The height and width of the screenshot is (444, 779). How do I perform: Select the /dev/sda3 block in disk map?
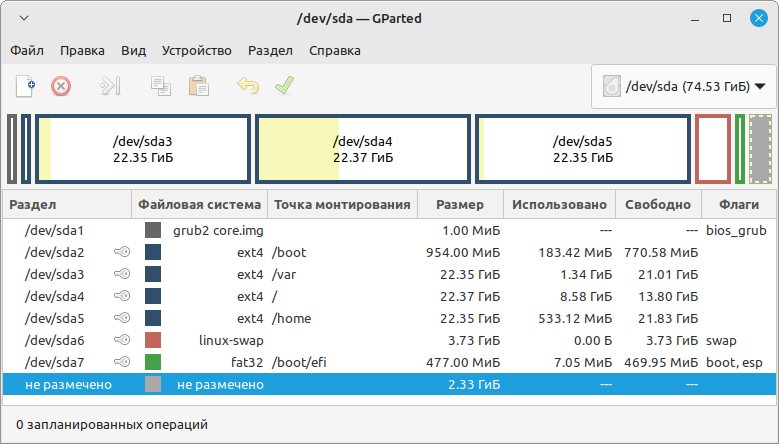point(143,149)
